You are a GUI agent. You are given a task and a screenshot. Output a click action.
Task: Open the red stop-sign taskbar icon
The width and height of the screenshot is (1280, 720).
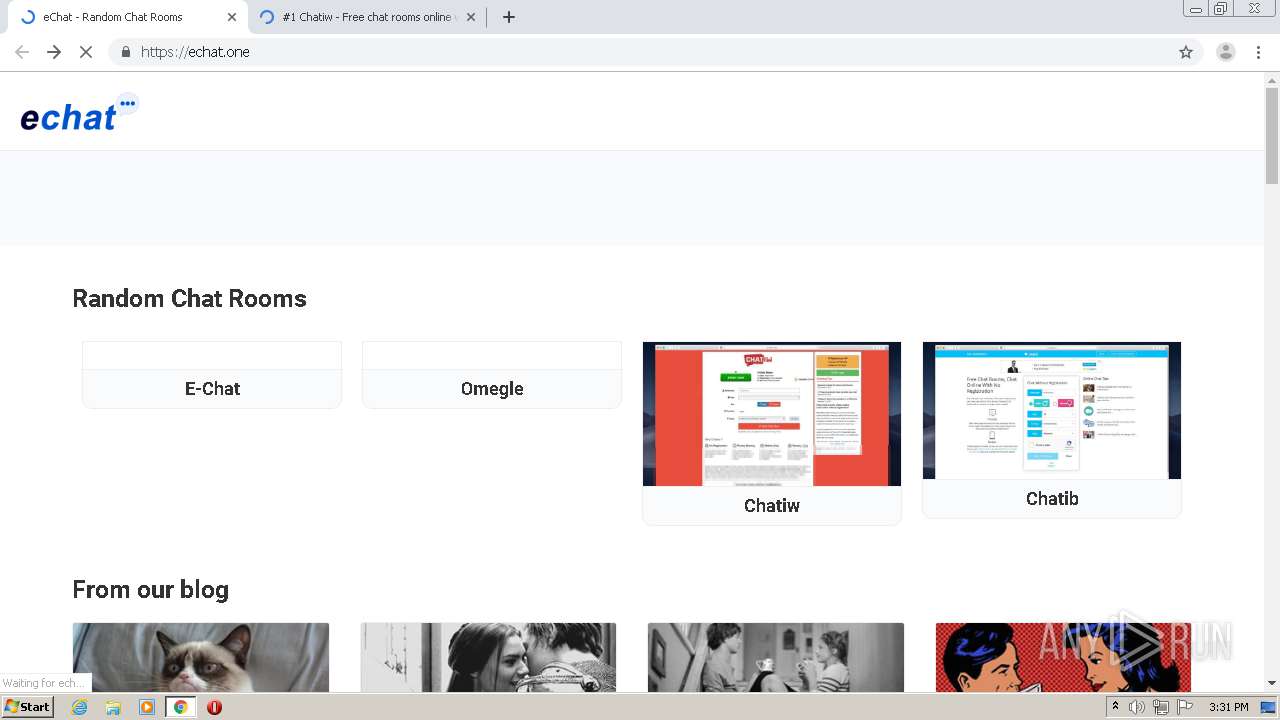[214, 707]
